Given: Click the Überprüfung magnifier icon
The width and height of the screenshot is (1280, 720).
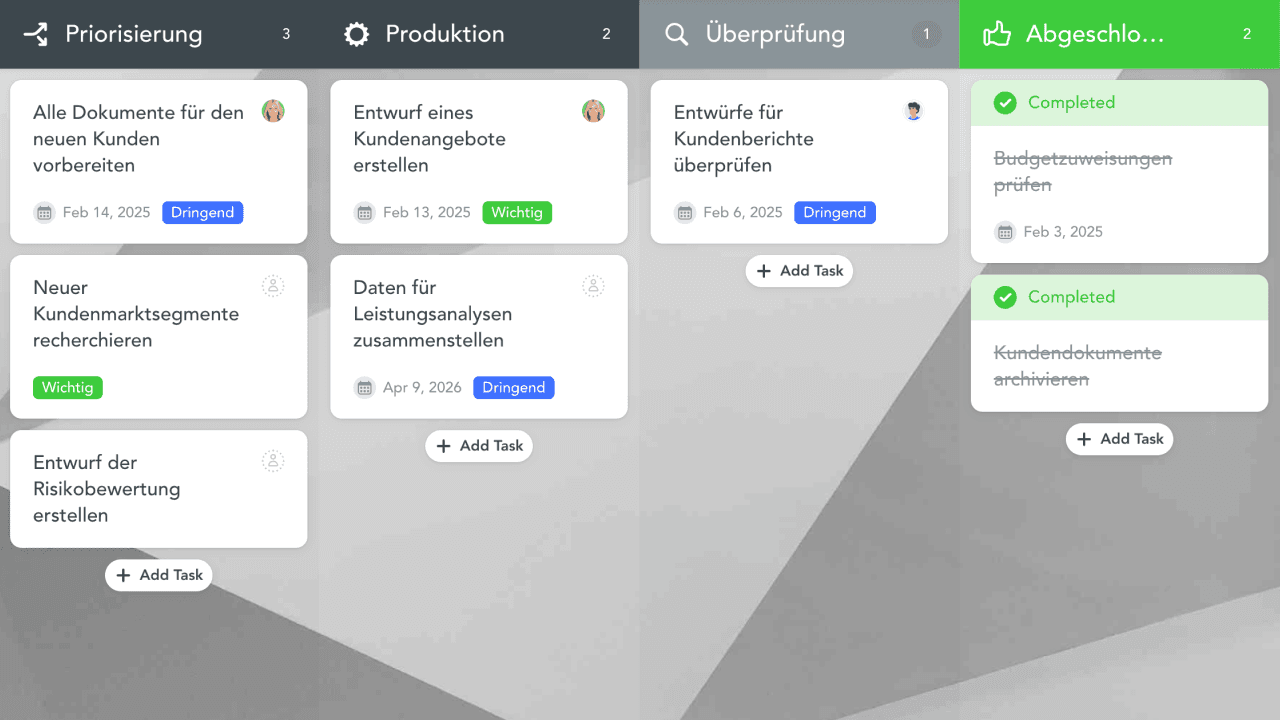Looking at the screenshot, I should click(x=677, y=35).
